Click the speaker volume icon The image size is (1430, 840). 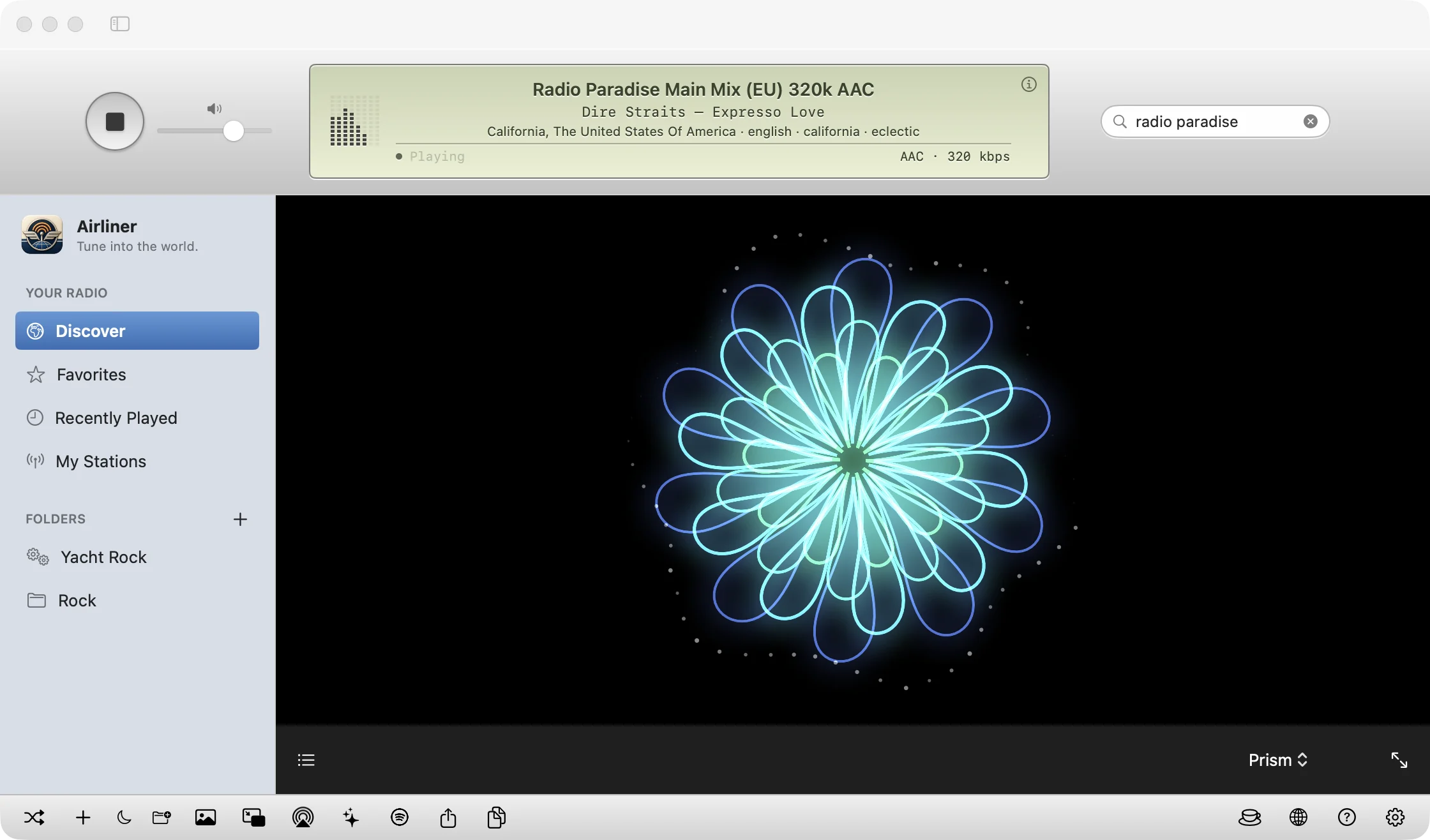tap(214, 109)
